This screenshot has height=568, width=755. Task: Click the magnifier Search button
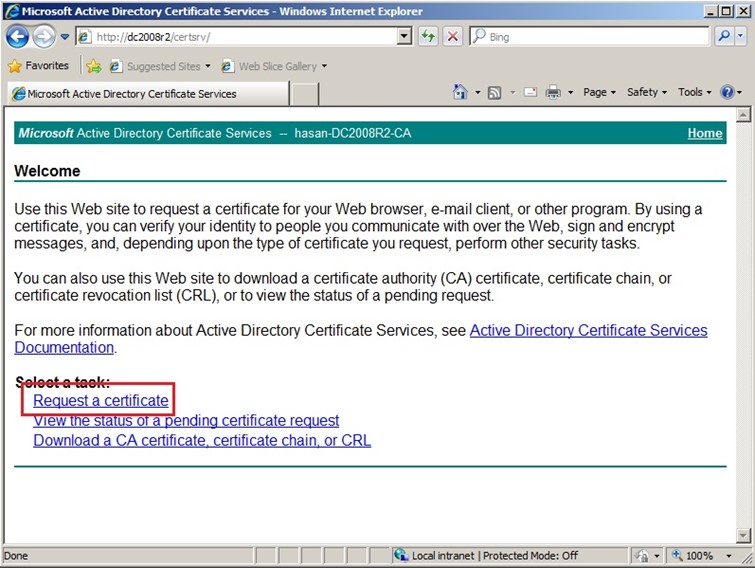click(724, 37)
